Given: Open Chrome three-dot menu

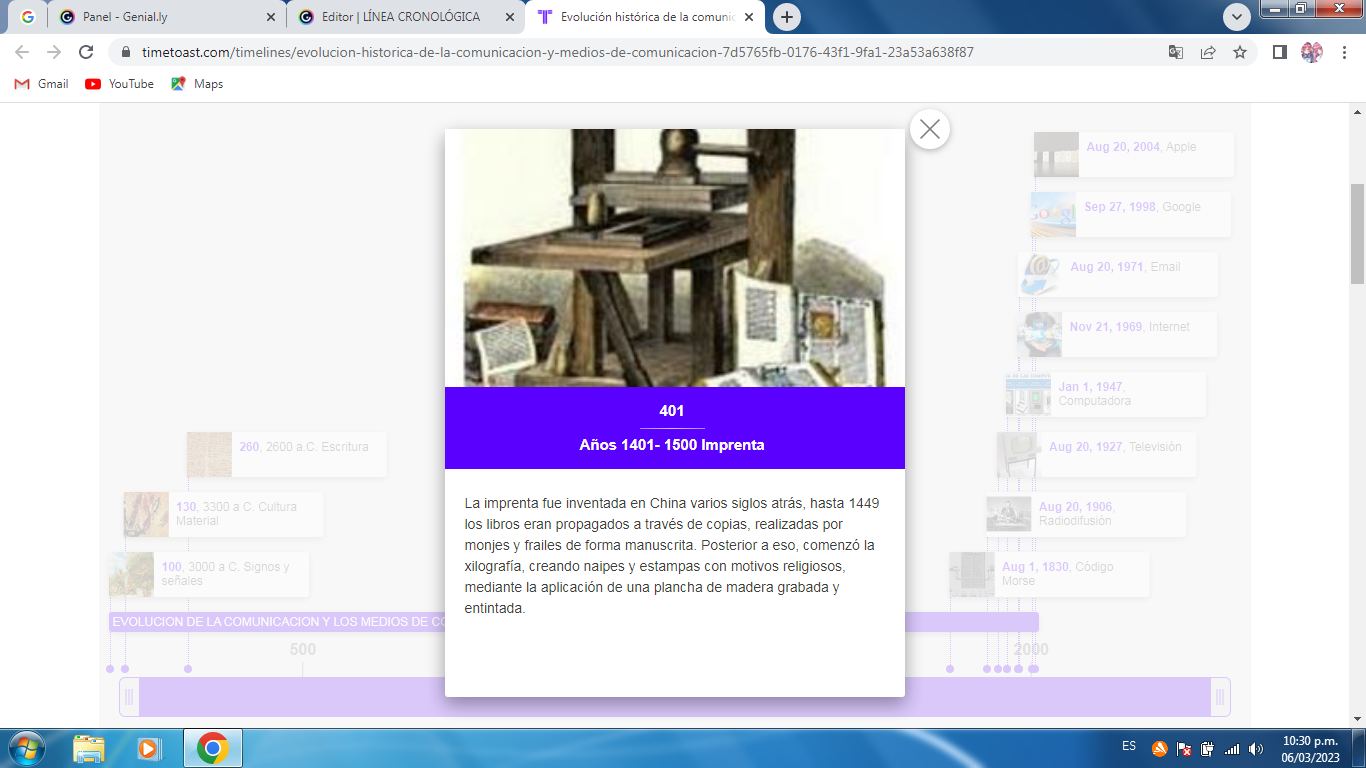Looking at the screenshot, I should coord(1343,52).
